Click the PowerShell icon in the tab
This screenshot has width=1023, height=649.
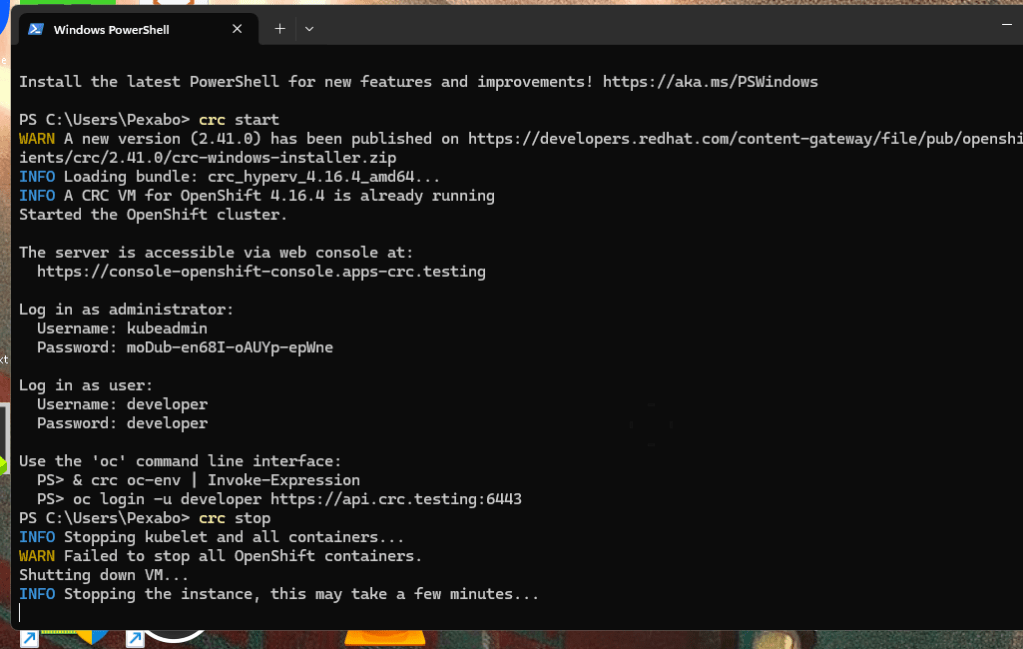(x=36, y=29)
